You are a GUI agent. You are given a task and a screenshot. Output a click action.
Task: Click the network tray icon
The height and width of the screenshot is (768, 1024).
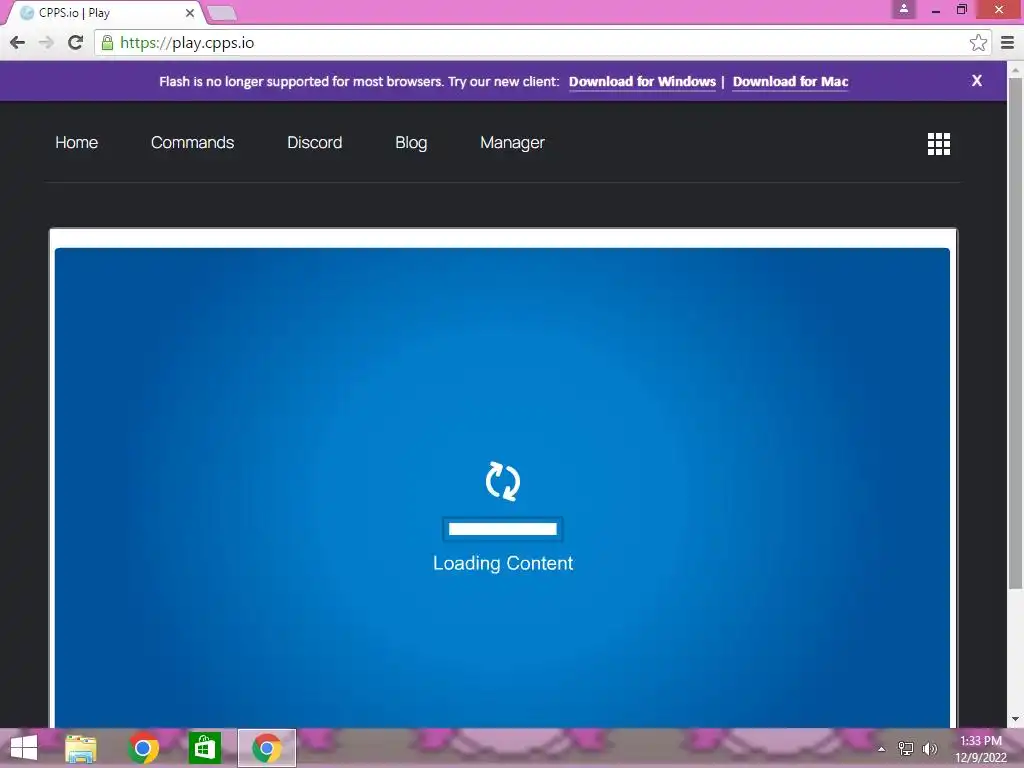click(906, 748)
